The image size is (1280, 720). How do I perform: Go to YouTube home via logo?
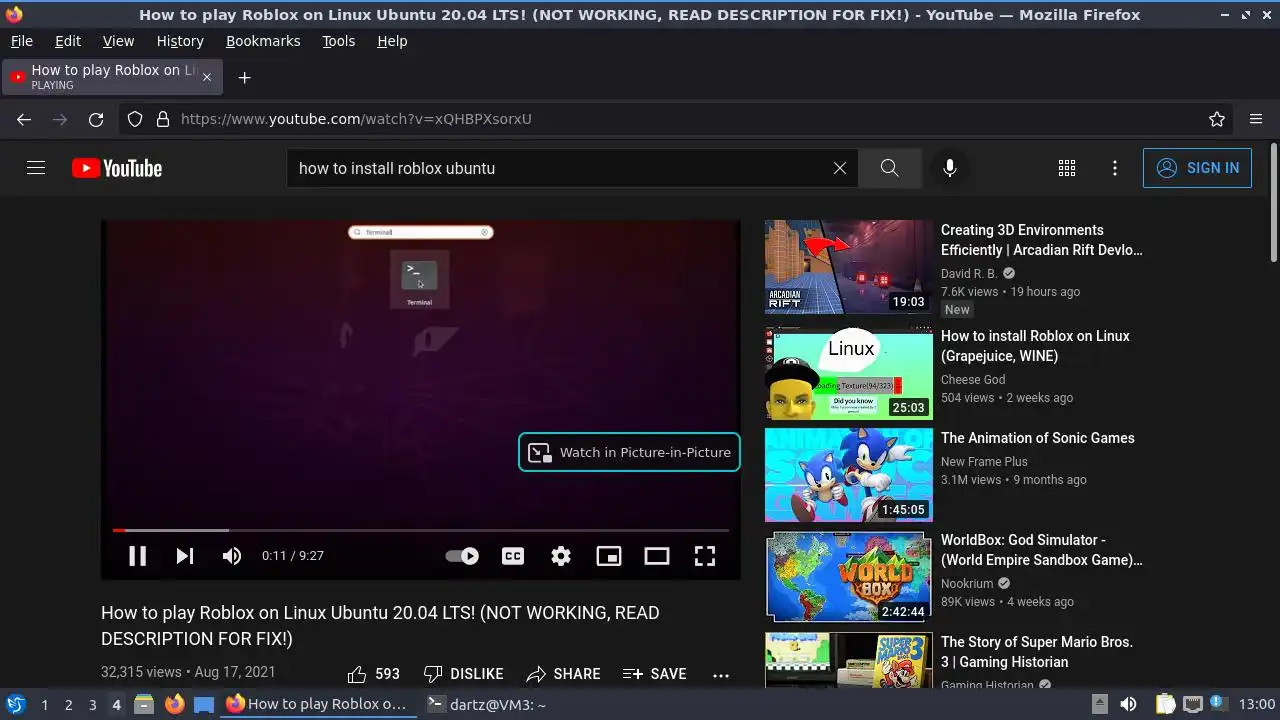117,168
